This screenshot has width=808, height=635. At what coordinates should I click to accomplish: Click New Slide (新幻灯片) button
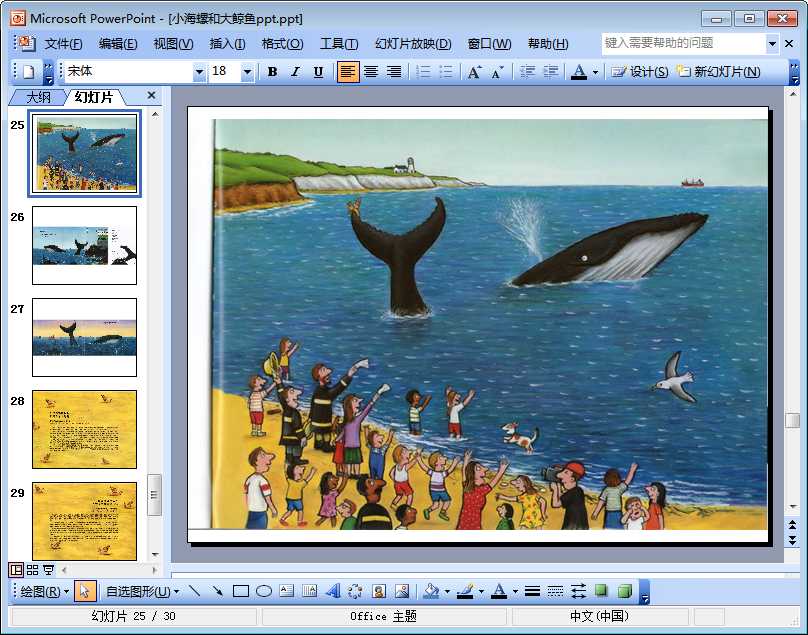[718, 72]
